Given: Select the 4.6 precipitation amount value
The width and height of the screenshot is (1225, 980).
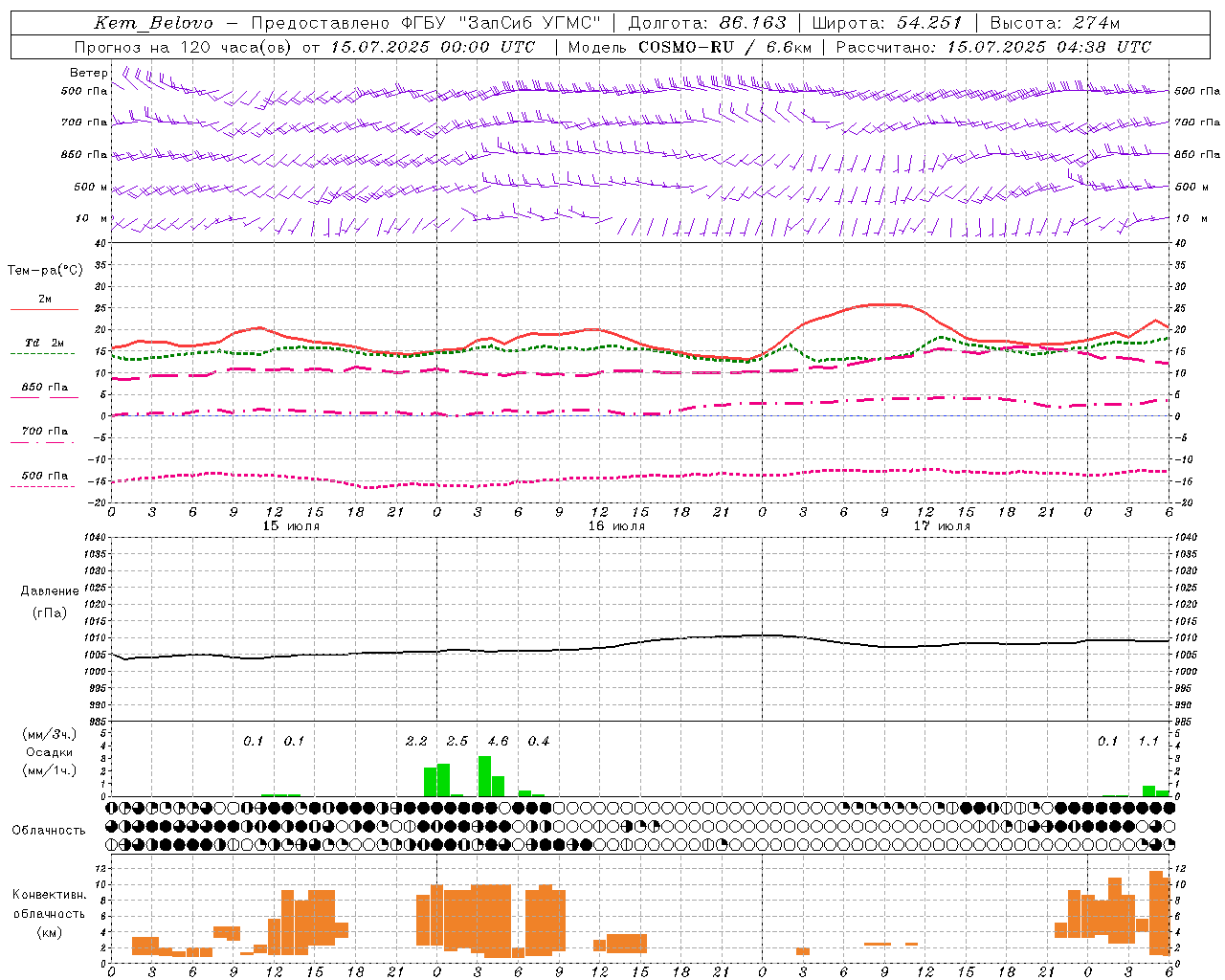Looking at the screenshot, I should (498, 741).
